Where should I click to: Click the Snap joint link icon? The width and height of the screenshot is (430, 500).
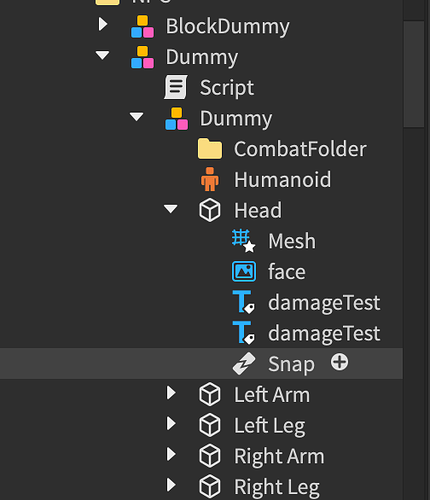(244, 364)
